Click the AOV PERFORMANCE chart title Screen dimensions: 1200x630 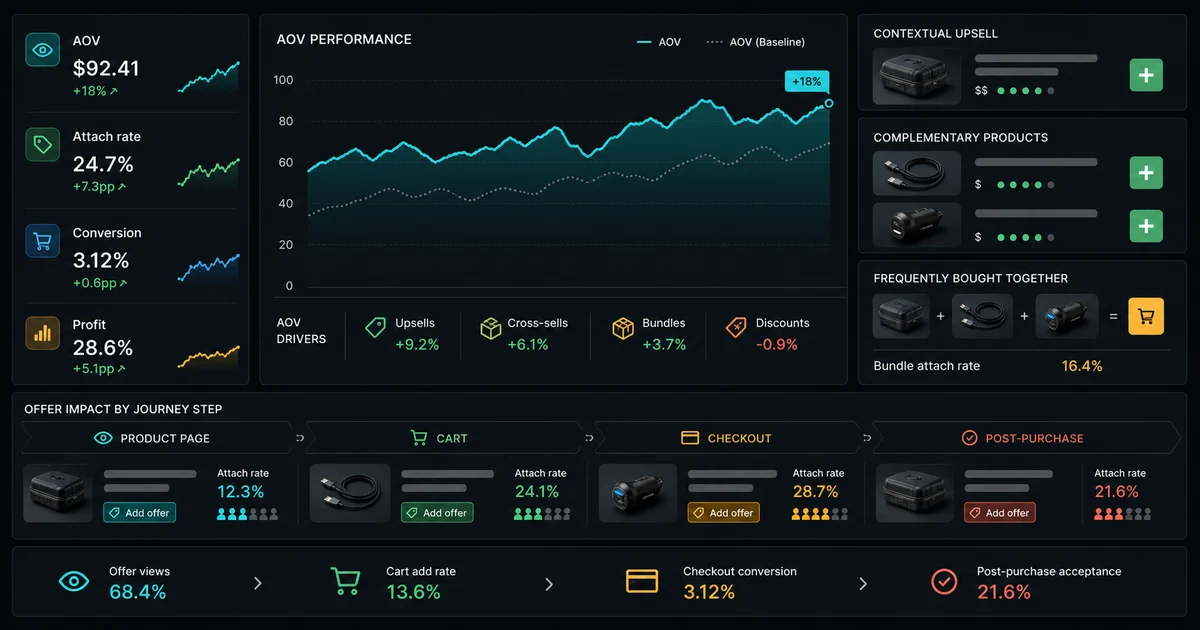[x=344, y=40]
